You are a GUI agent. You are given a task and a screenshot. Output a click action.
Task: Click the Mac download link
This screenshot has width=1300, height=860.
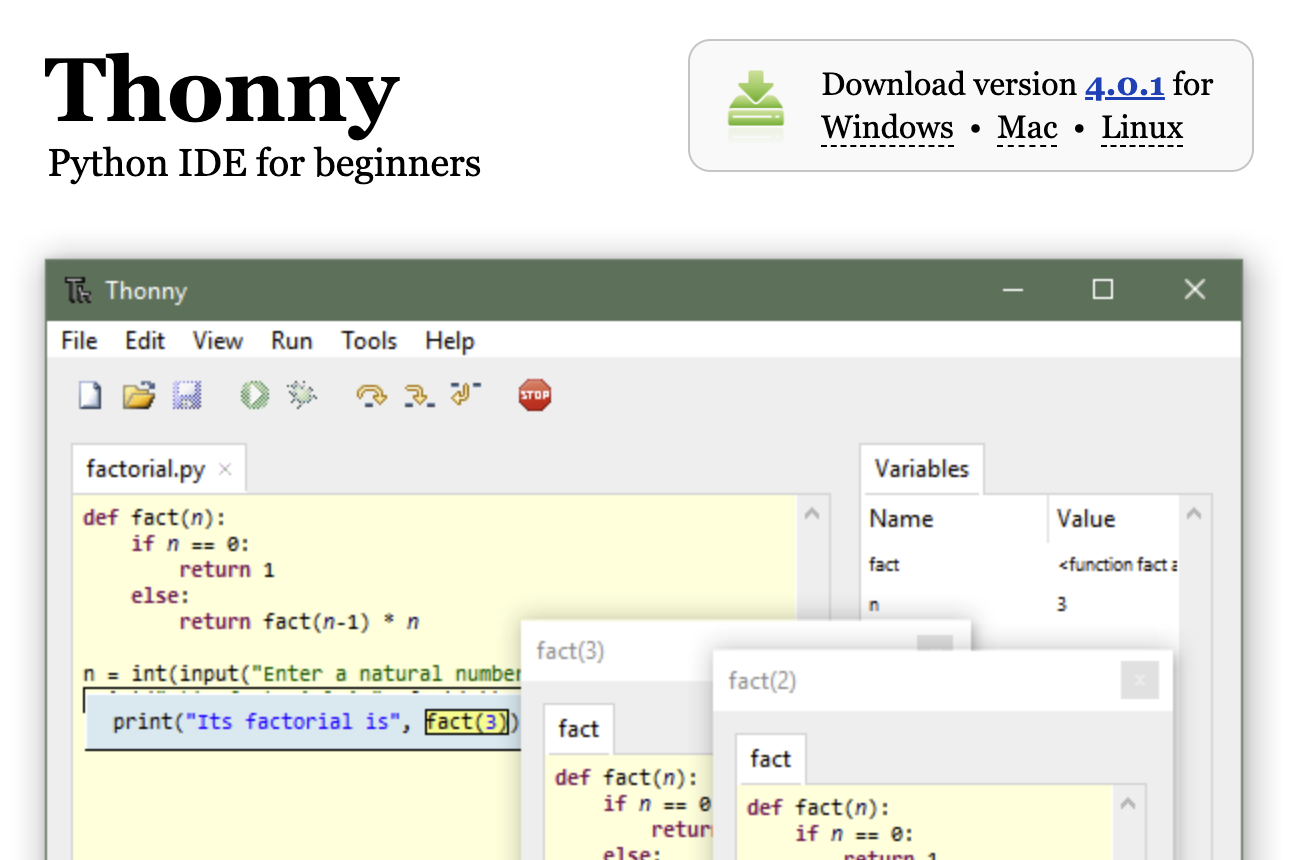click(1027, 128)
